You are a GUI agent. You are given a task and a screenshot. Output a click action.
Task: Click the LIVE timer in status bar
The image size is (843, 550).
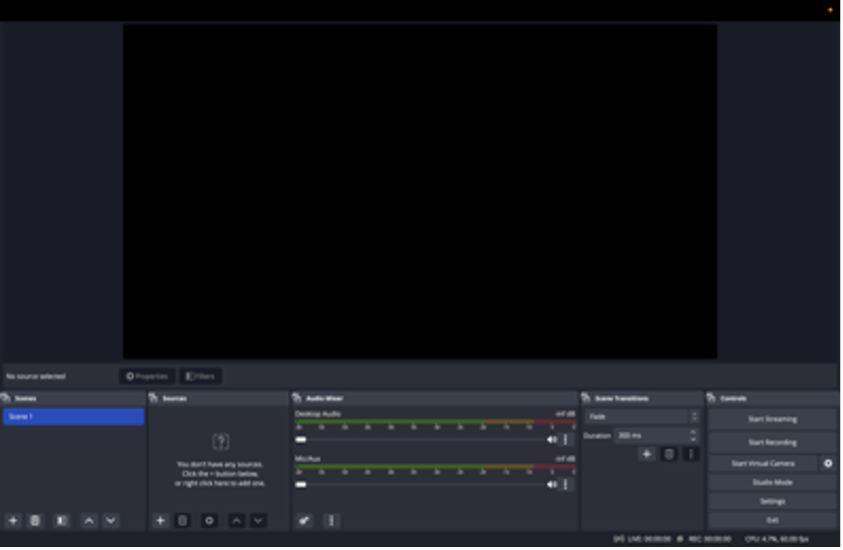coord(644,540)
